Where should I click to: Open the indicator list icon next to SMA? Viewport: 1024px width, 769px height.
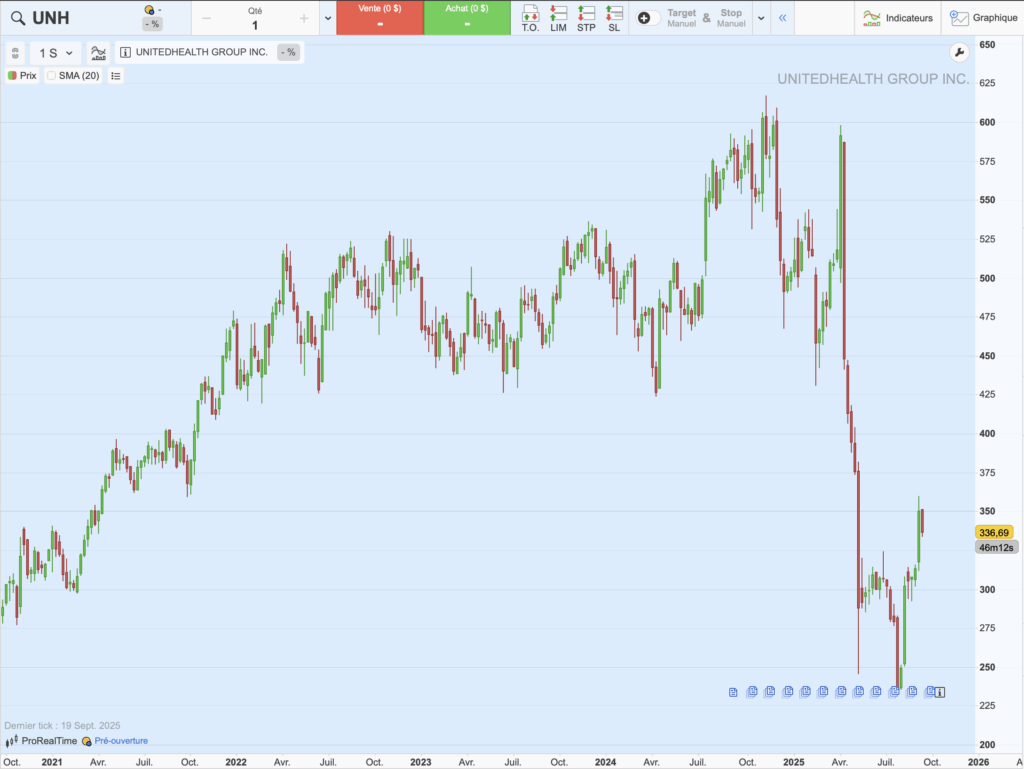tap(115, 75)
